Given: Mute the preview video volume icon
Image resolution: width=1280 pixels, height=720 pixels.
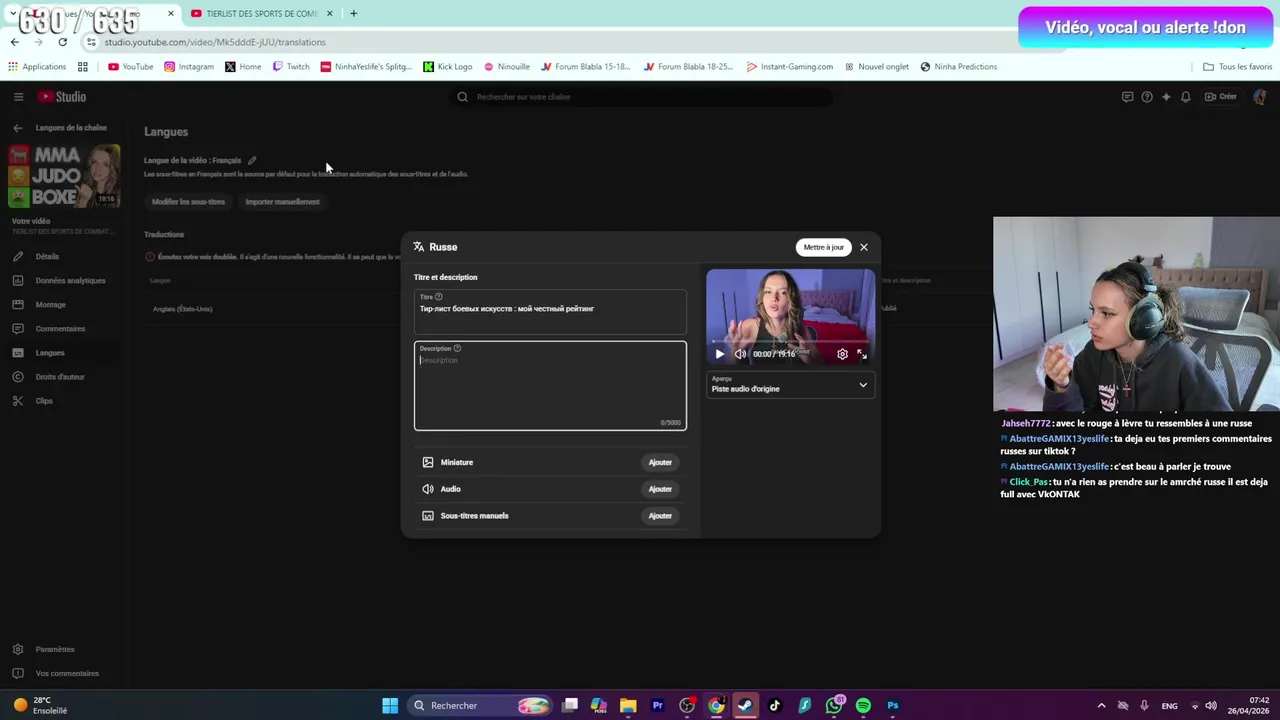Looking at the screenshot, I should 740,354.
